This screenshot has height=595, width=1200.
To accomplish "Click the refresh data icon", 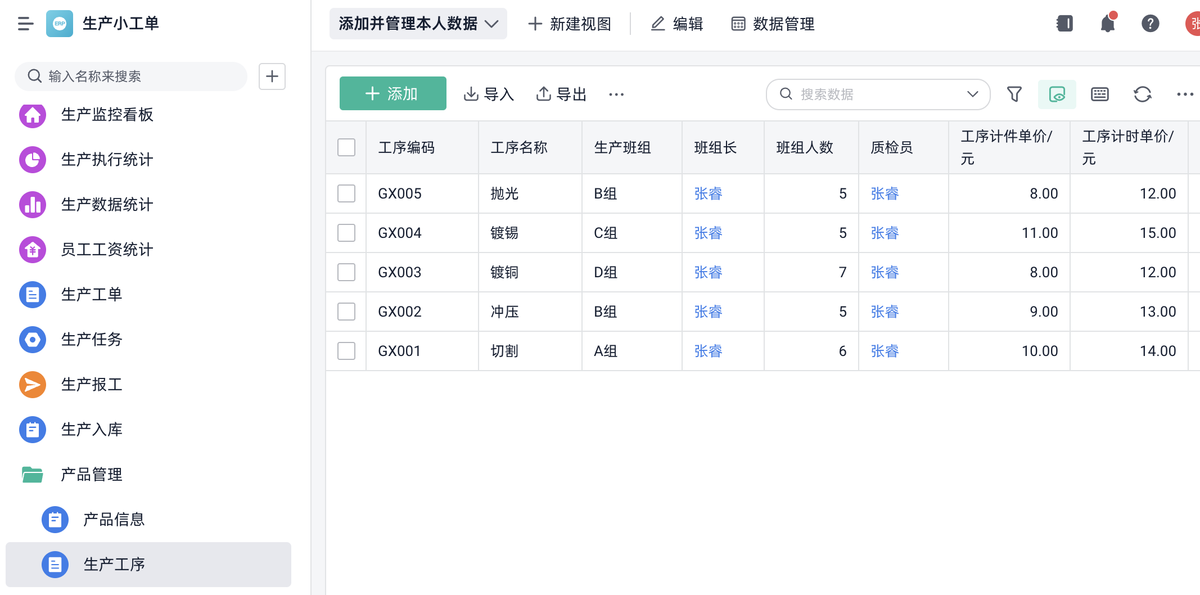I will tap(1142, 94).
